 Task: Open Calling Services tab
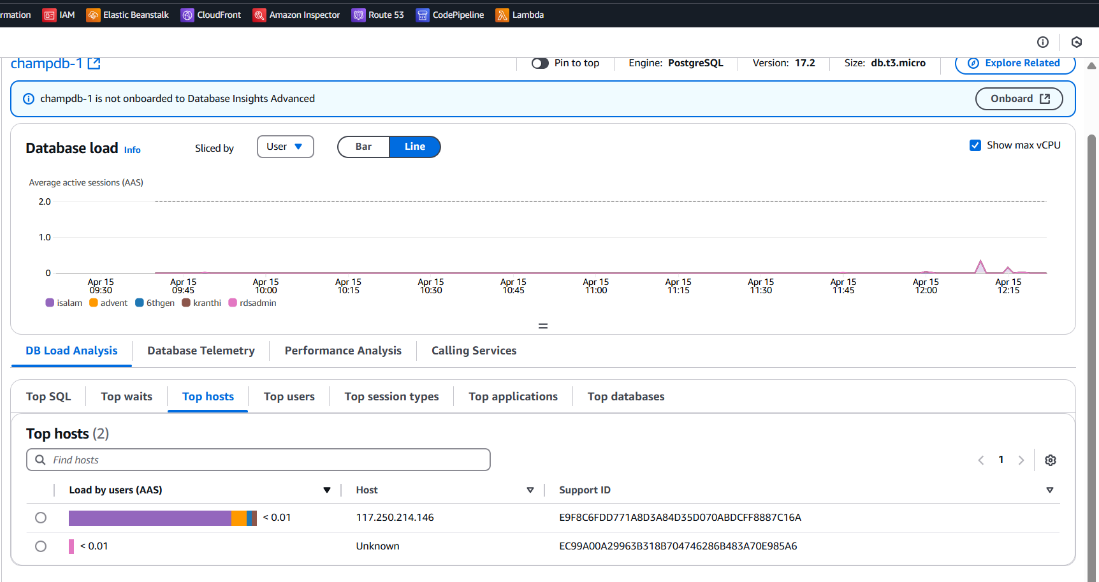click(474, 351)
